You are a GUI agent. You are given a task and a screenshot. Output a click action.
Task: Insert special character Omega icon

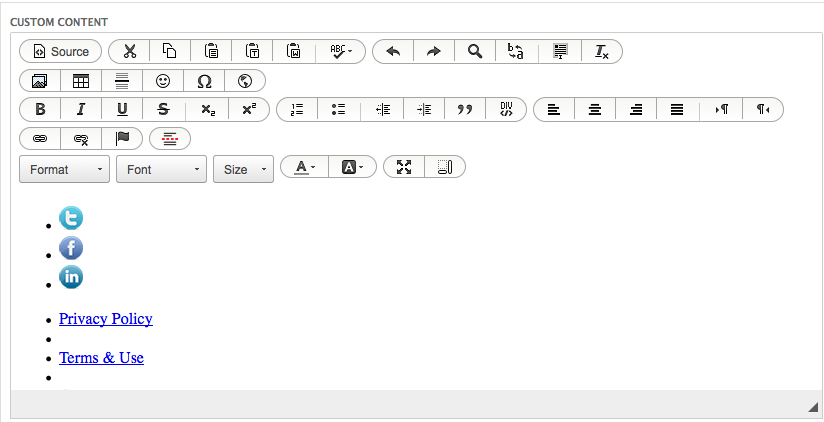204,81
